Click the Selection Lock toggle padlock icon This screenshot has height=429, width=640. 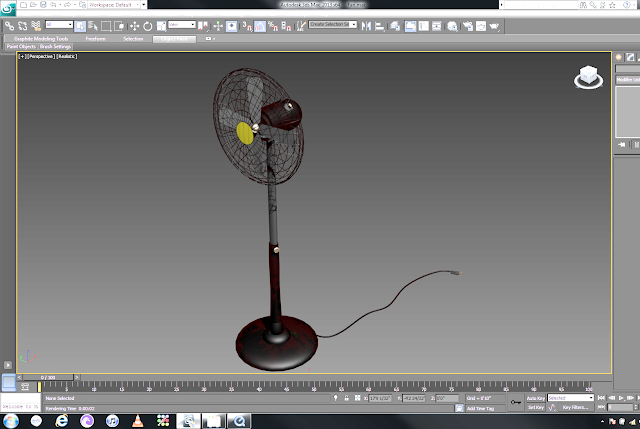coord(347,398)
